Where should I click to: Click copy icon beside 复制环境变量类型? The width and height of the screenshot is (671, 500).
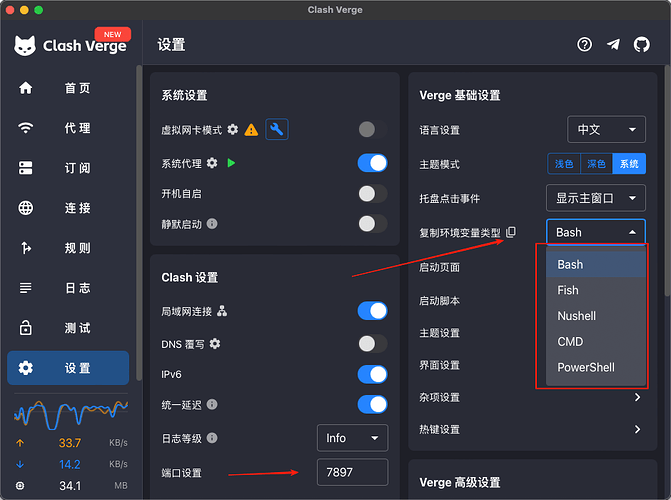(x=511, y=232)
